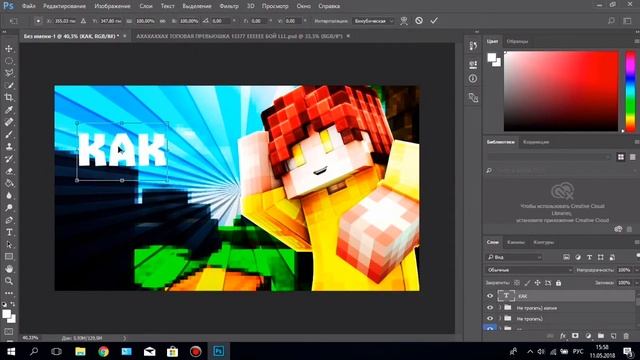Swap foreground and background colors
Screen dimensions: 640x360
coord(13,304)
